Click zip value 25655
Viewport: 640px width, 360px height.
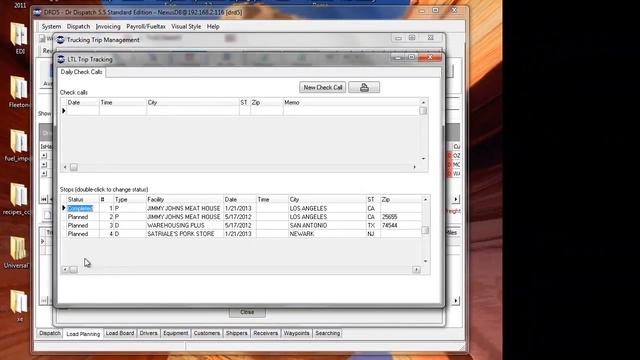click(390, 217)
